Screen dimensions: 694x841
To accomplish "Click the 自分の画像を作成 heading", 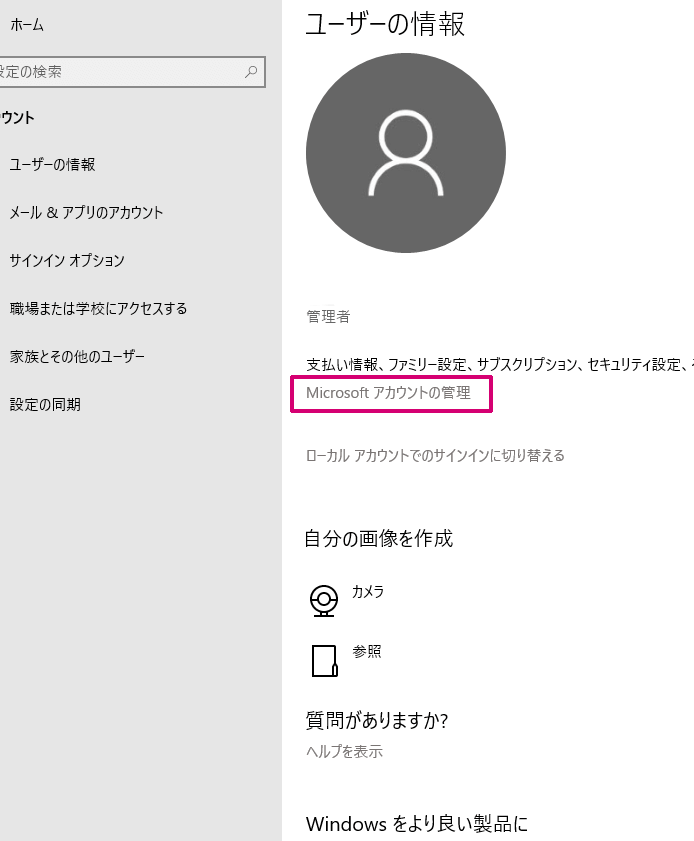I will tap(378, 539).
